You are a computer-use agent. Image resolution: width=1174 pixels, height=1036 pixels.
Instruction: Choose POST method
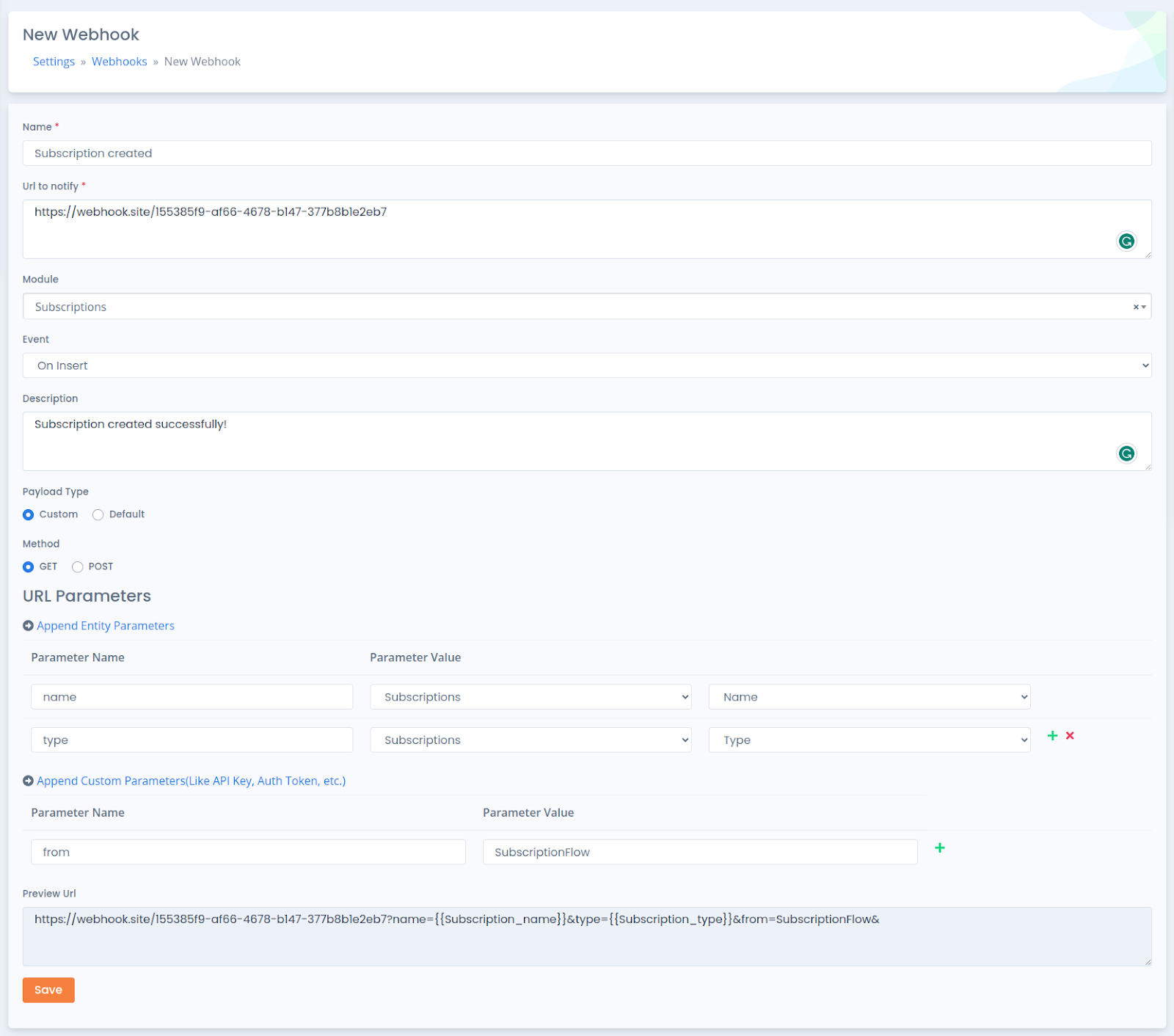pyautogui.click(x=77, y=567)
